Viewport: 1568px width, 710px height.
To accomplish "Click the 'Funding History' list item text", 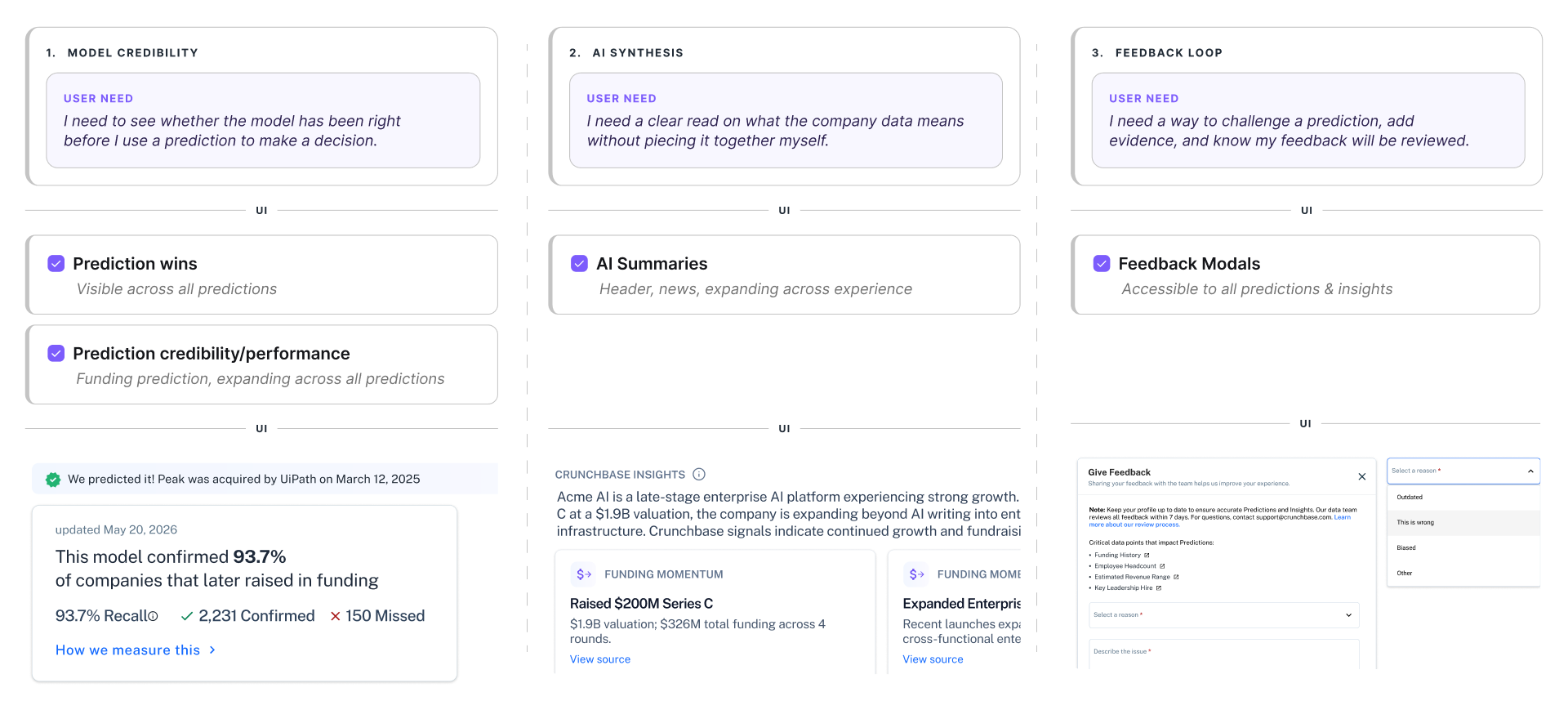I will pyautogui.click(x=1117, y=556).
